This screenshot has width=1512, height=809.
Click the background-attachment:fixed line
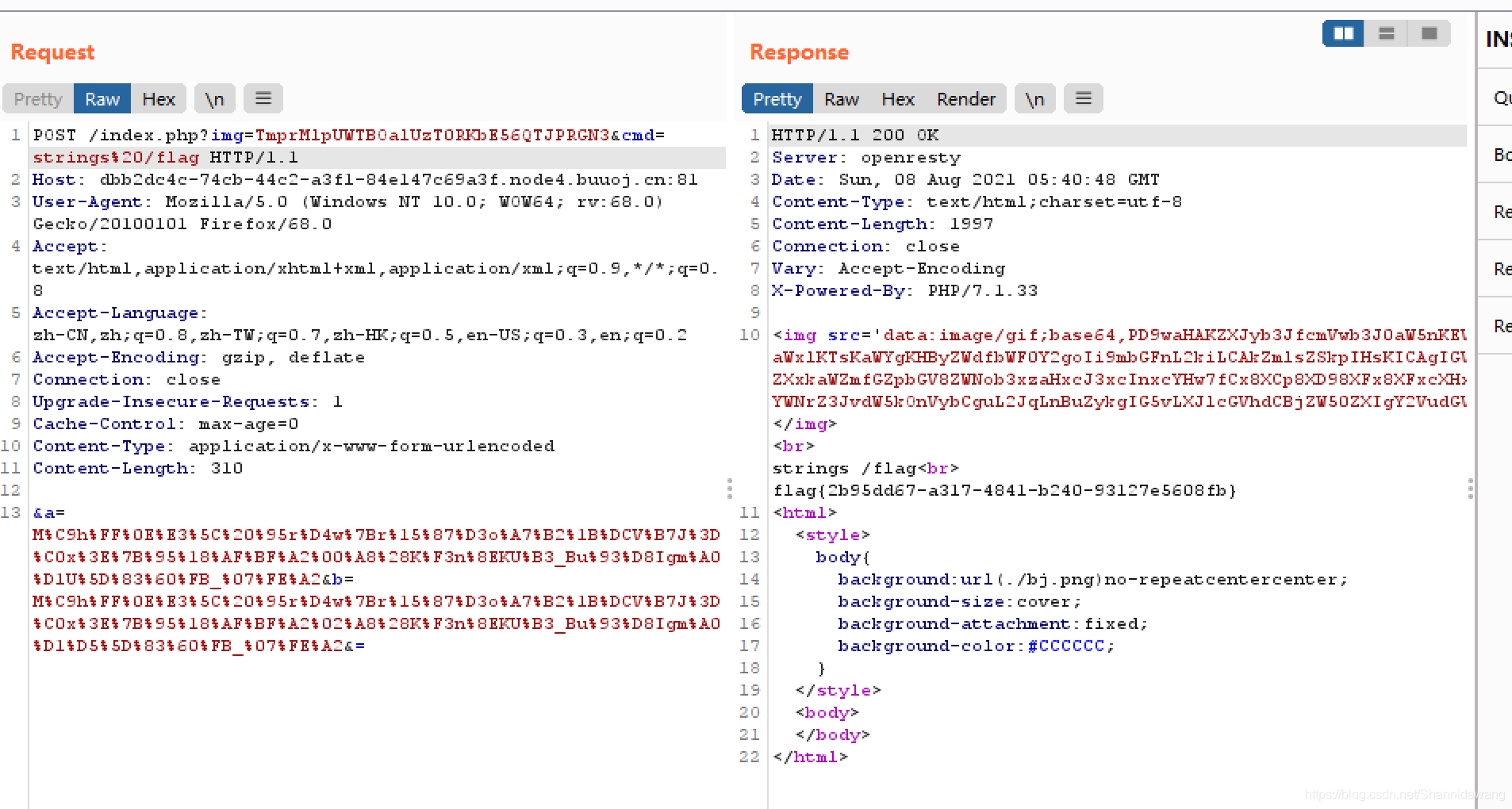(992, 624)
